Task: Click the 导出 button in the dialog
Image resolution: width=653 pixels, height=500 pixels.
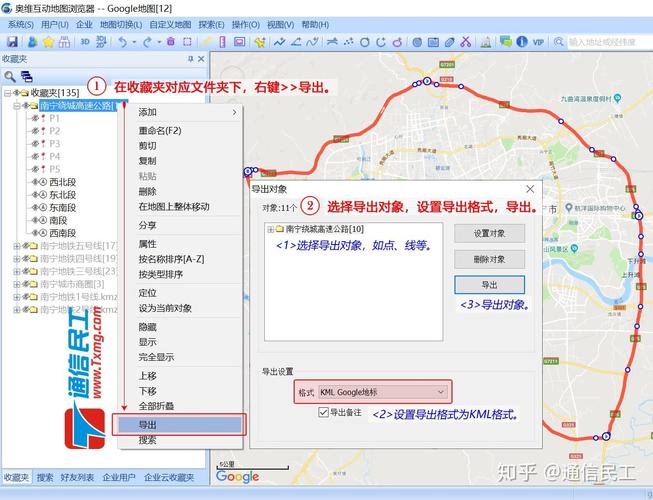Action: tap(489, 285)
